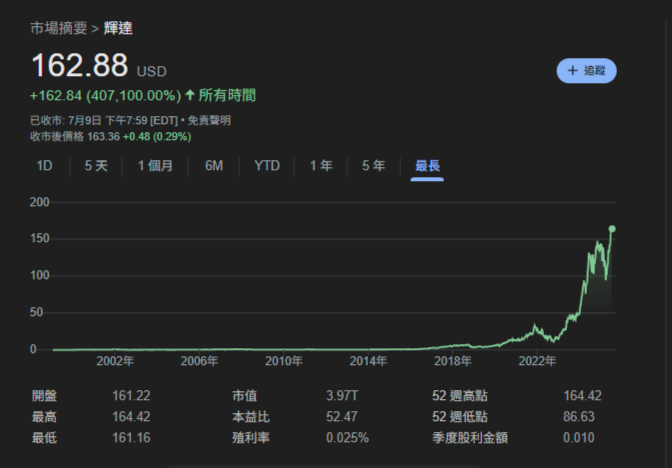This screenshot has width=672, height=468.
Task: Click the 2002年 axis label
Action: pyautogui.click(x=115, y=361)
